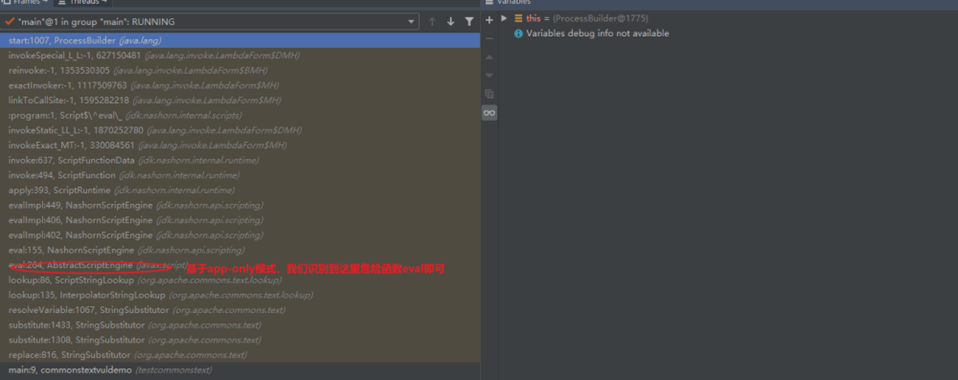Select frame invoke:494, ScriptFunction

point(240,175)
